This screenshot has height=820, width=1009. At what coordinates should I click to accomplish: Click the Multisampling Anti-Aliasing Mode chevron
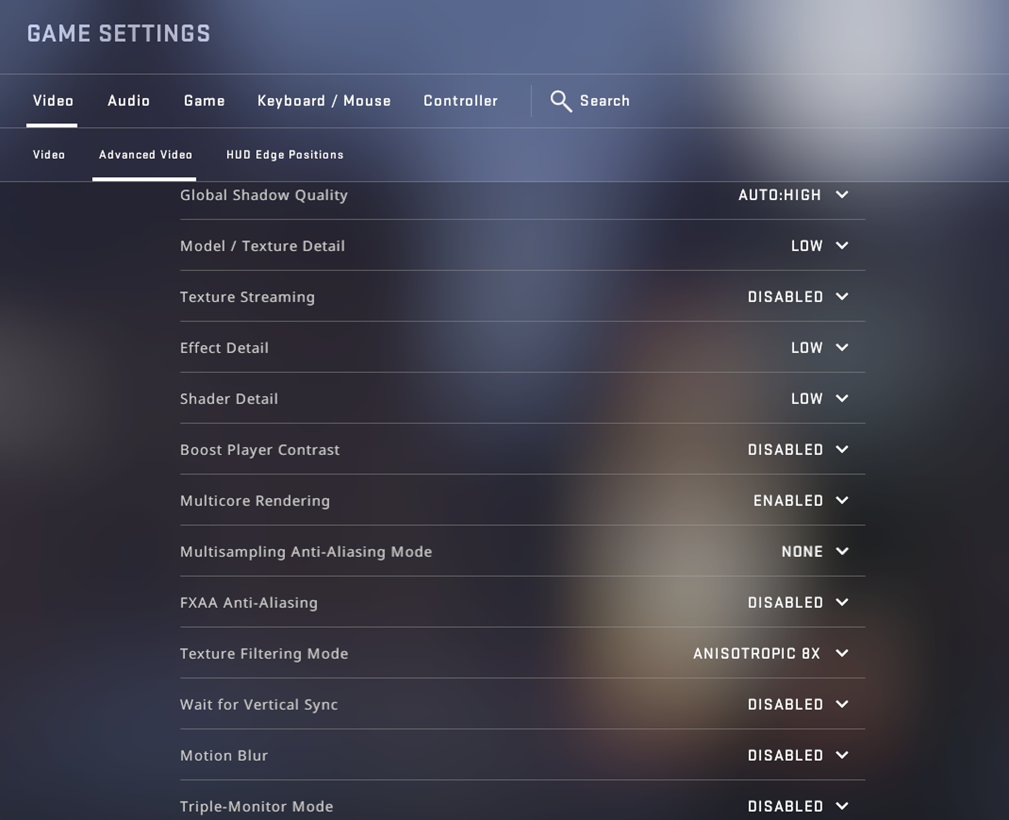842,552
